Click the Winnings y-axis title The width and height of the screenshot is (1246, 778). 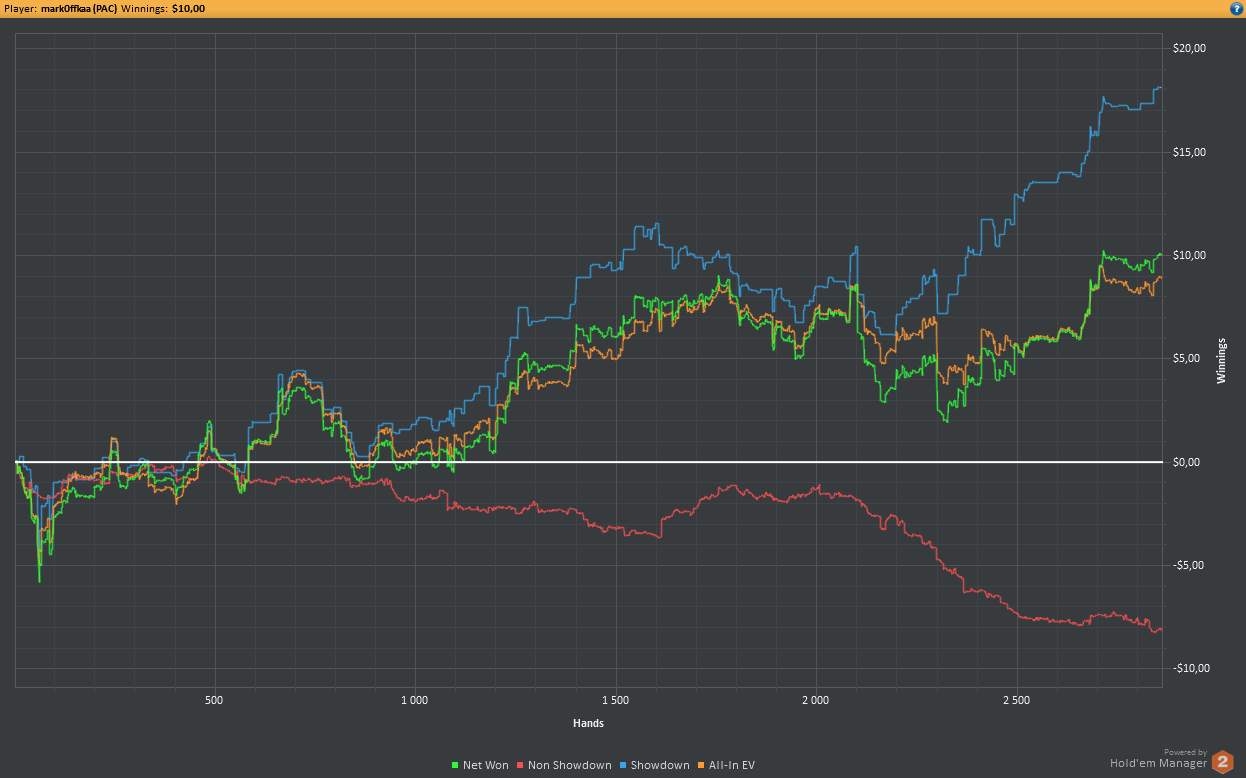[x=1221, y=361]
